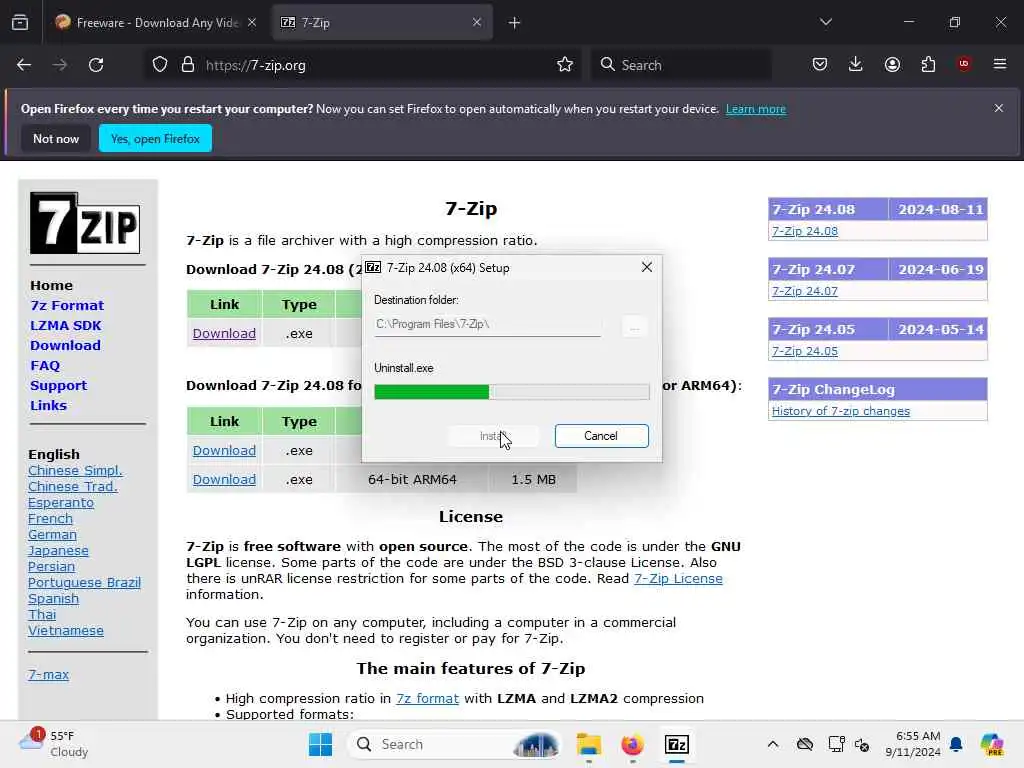Open the Download sidebar menu link
This screenshot has width=1024, height=768.
click(x=65, y=345)
